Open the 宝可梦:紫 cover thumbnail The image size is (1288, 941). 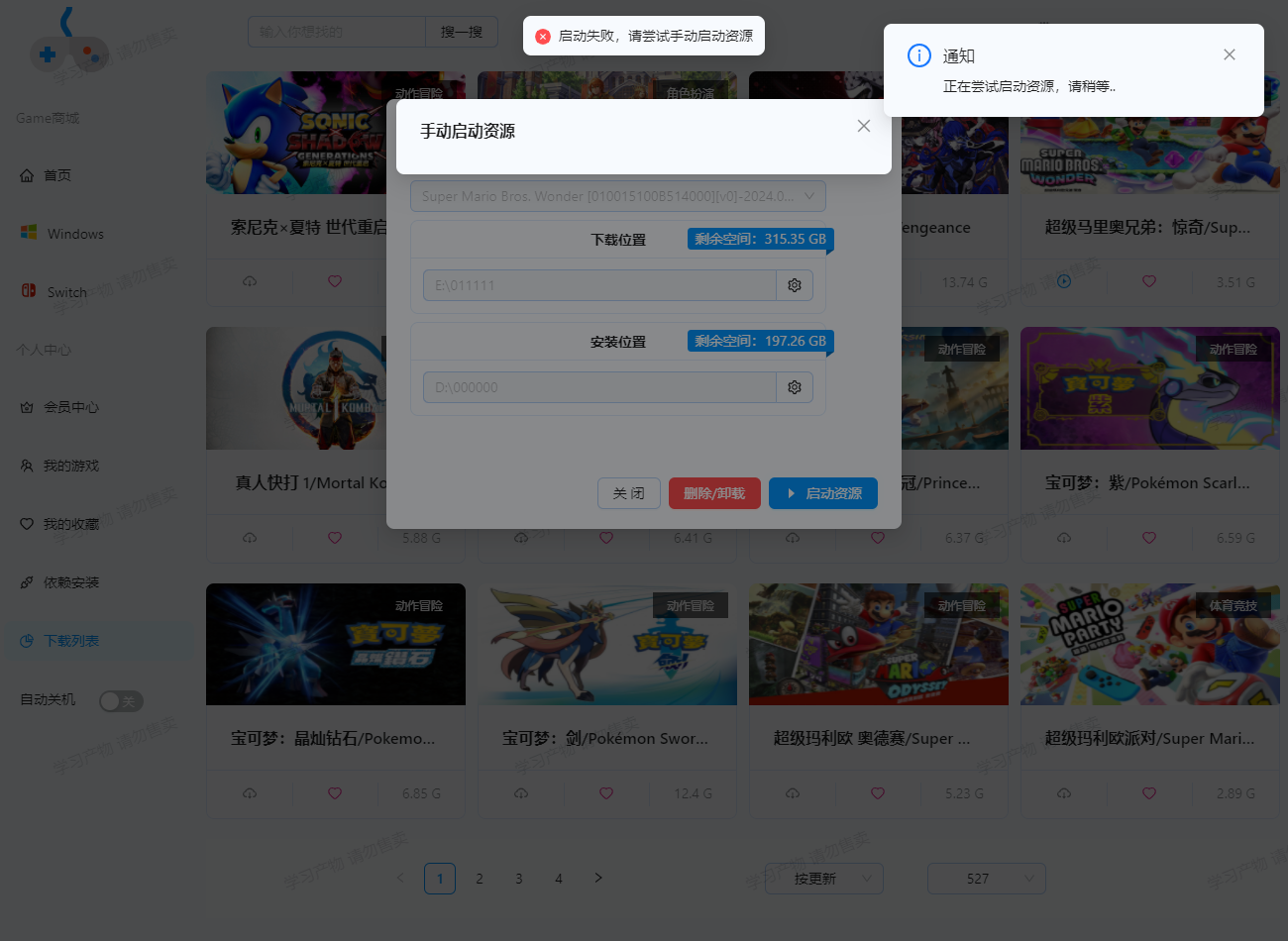coord(1150,388)
